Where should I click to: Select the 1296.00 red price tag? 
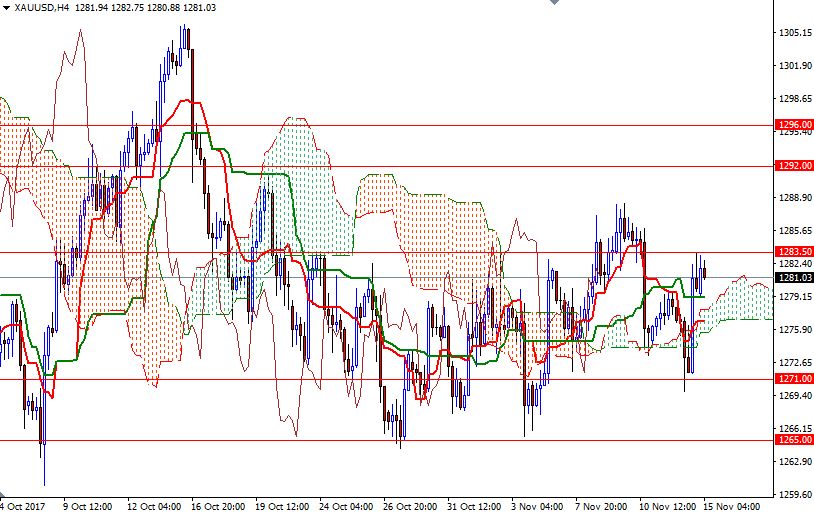point(793,125)
